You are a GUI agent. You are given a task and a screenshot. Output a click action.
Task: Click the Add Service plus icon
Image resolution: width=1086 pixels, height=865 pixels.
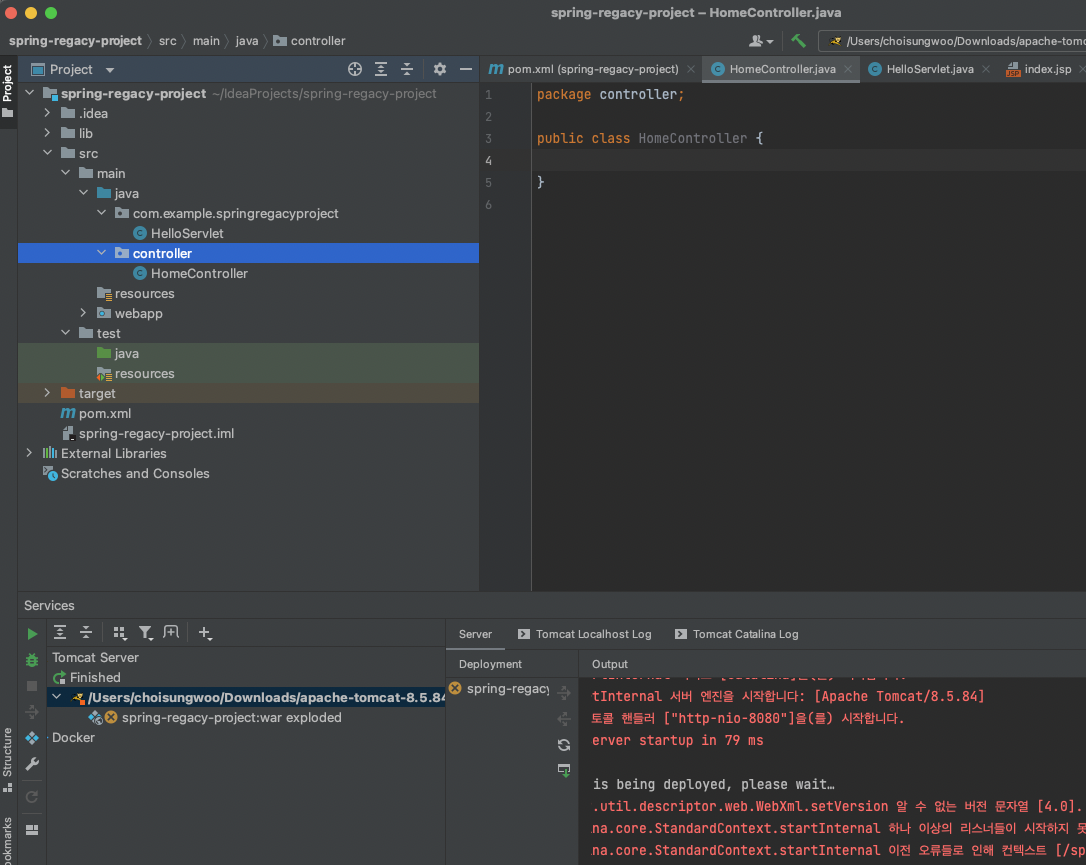pyautogui.click(x=205, y=633)
